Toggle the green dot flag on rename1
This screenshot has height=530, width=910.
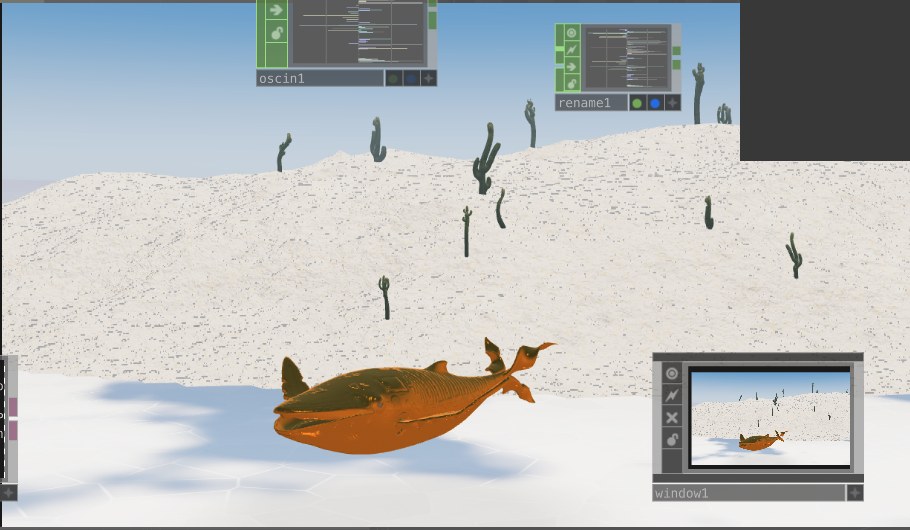click(637, 103)
